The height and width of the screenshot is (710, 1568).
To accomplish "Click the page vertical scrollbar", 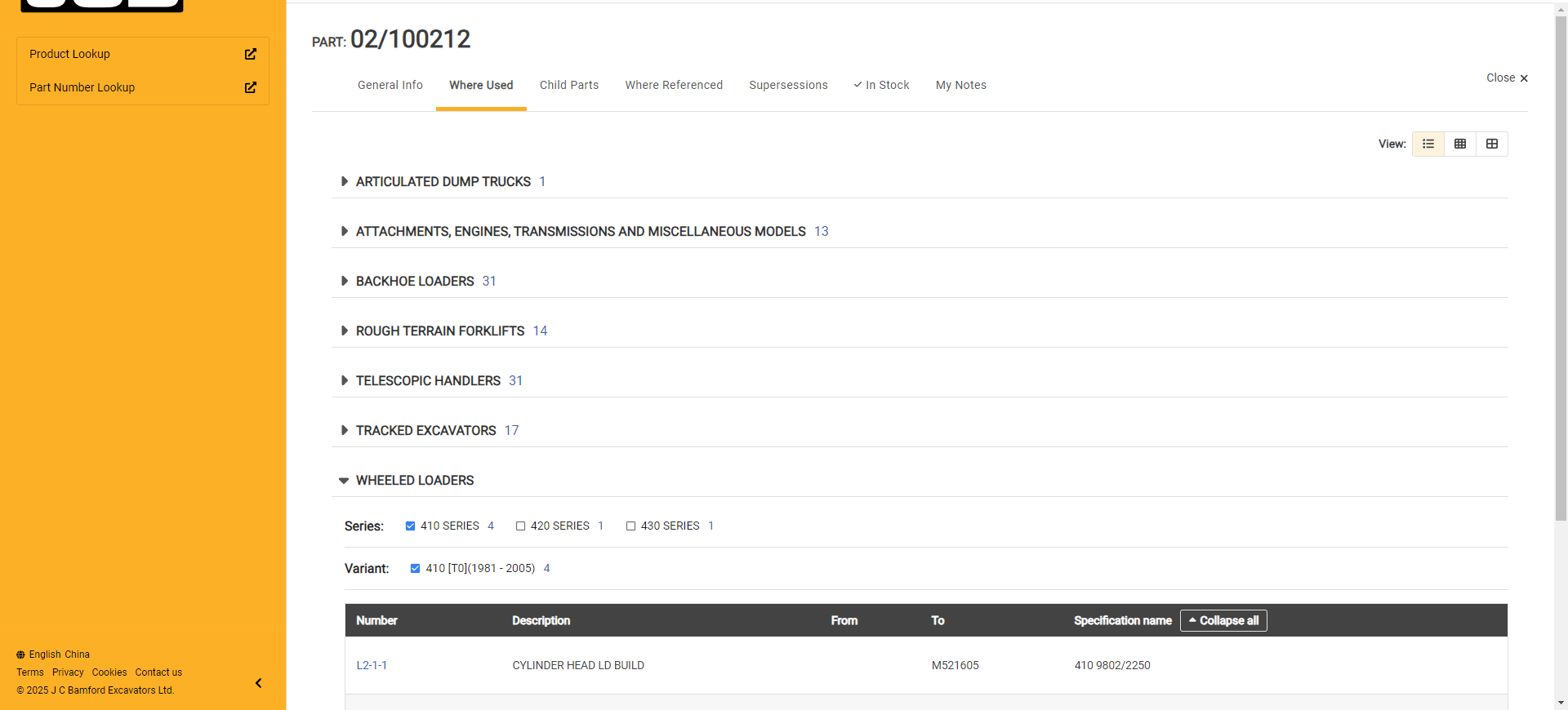I will [1561, 269].
